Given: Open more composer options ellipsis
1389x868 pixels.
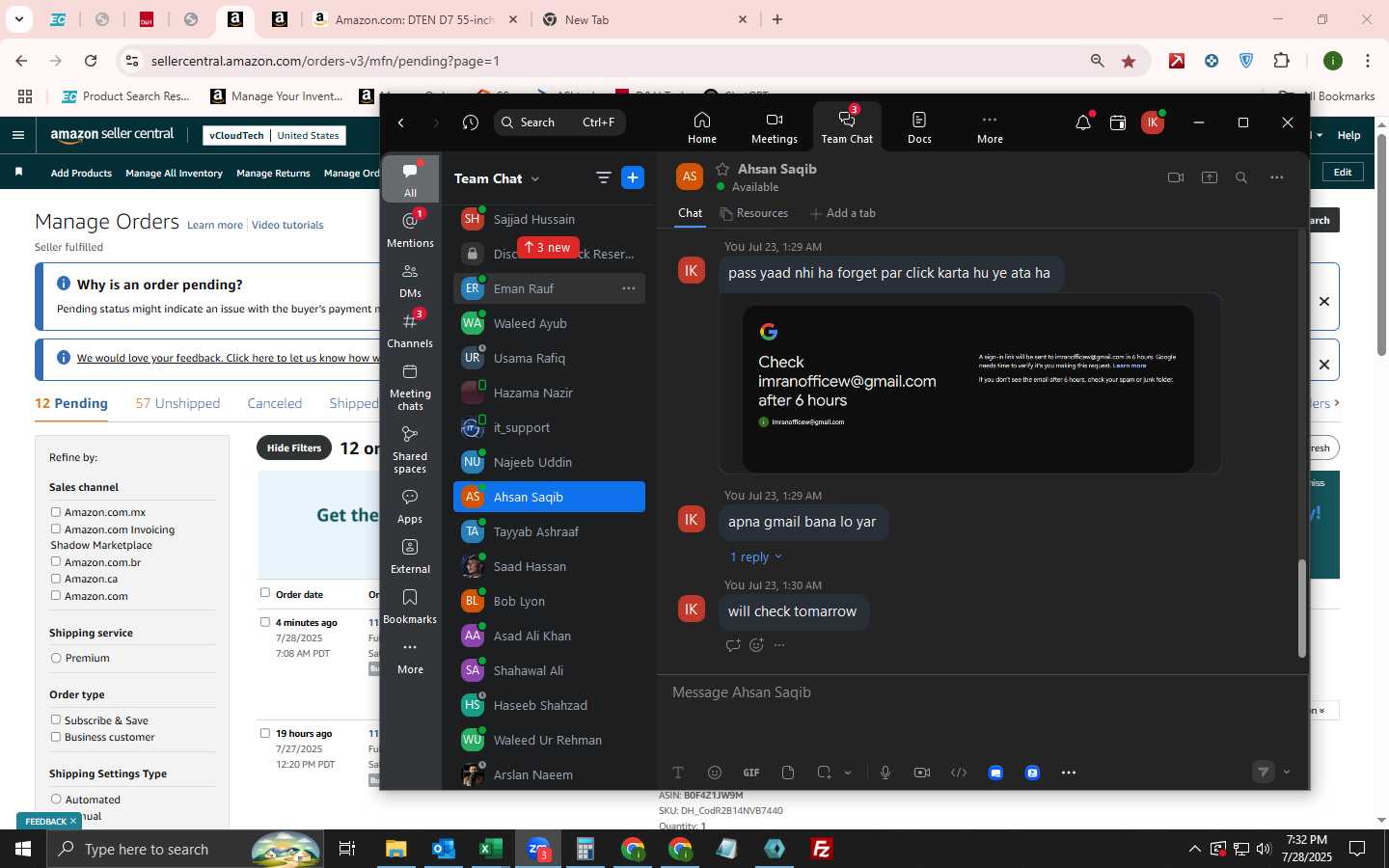Looking at the screenshot, I should coord(1069,773).
